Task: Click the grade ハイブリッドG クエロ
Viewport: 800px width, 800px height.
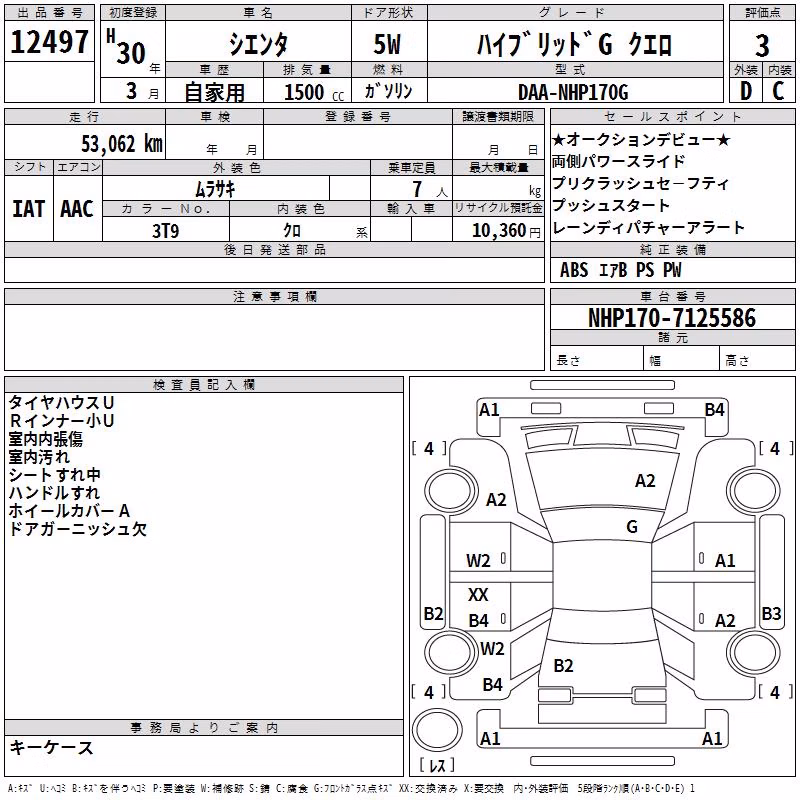Action: point(574,45)
